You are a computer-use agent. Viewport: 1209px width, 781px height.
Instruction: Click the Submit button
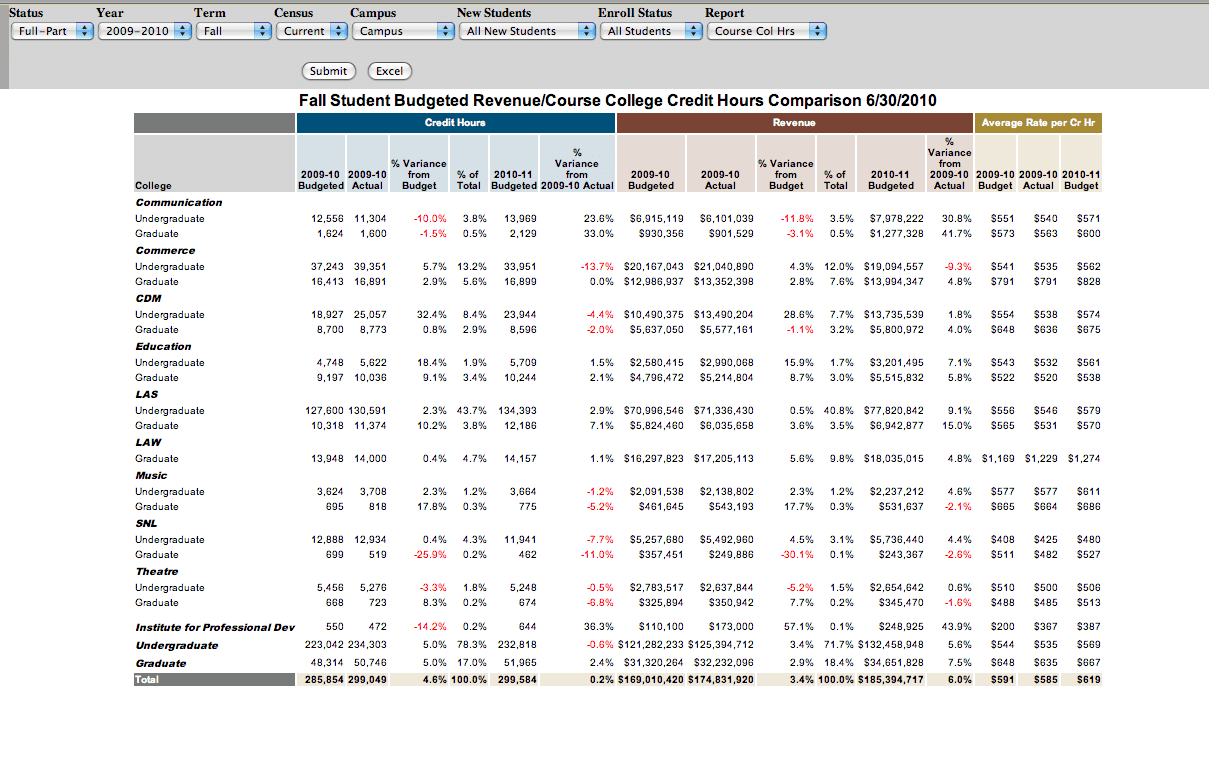[x=329, y=71]
